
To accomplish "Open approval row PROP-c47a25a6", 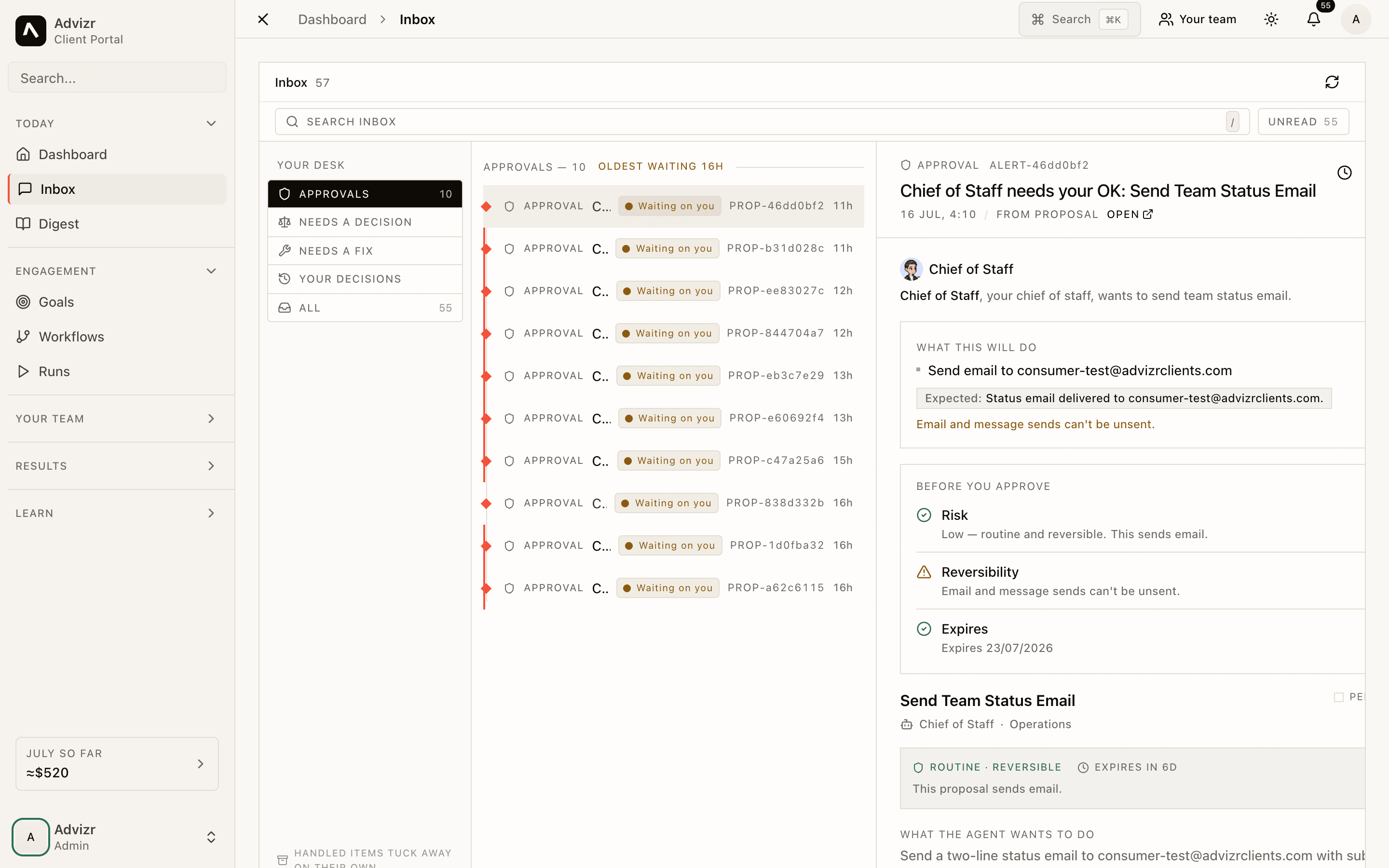I will click(673, 461).
